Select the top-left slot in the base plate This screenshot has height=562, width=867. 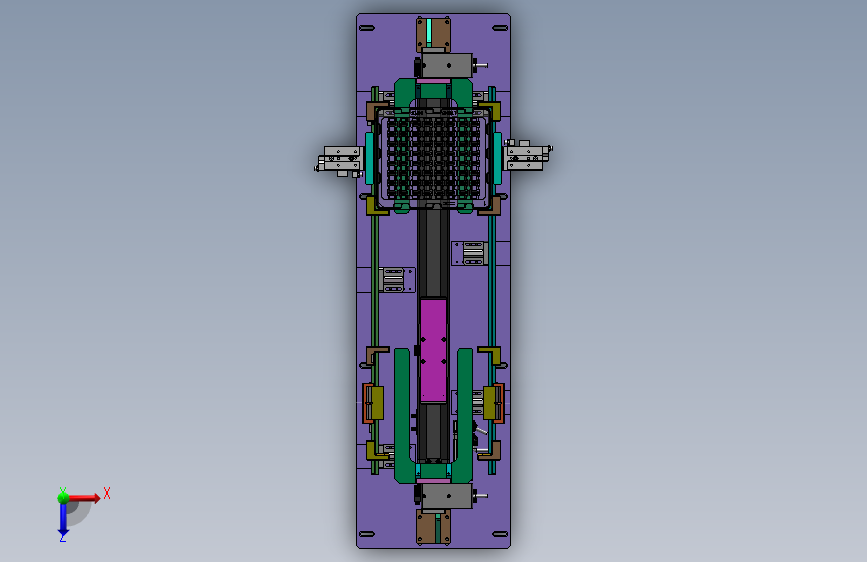pos(367,28)
